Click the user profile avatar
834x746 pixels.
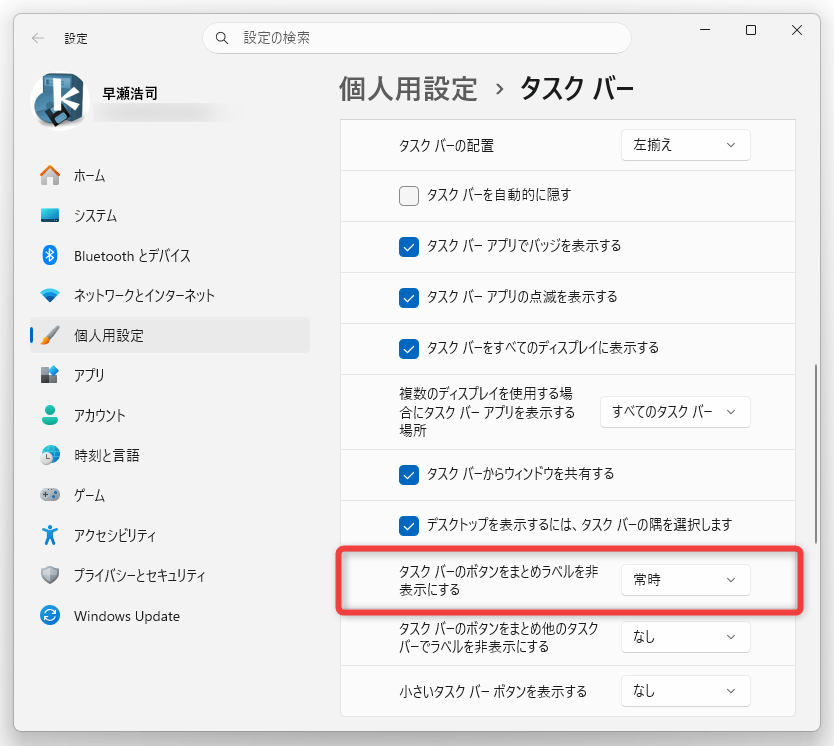[59, 100]
